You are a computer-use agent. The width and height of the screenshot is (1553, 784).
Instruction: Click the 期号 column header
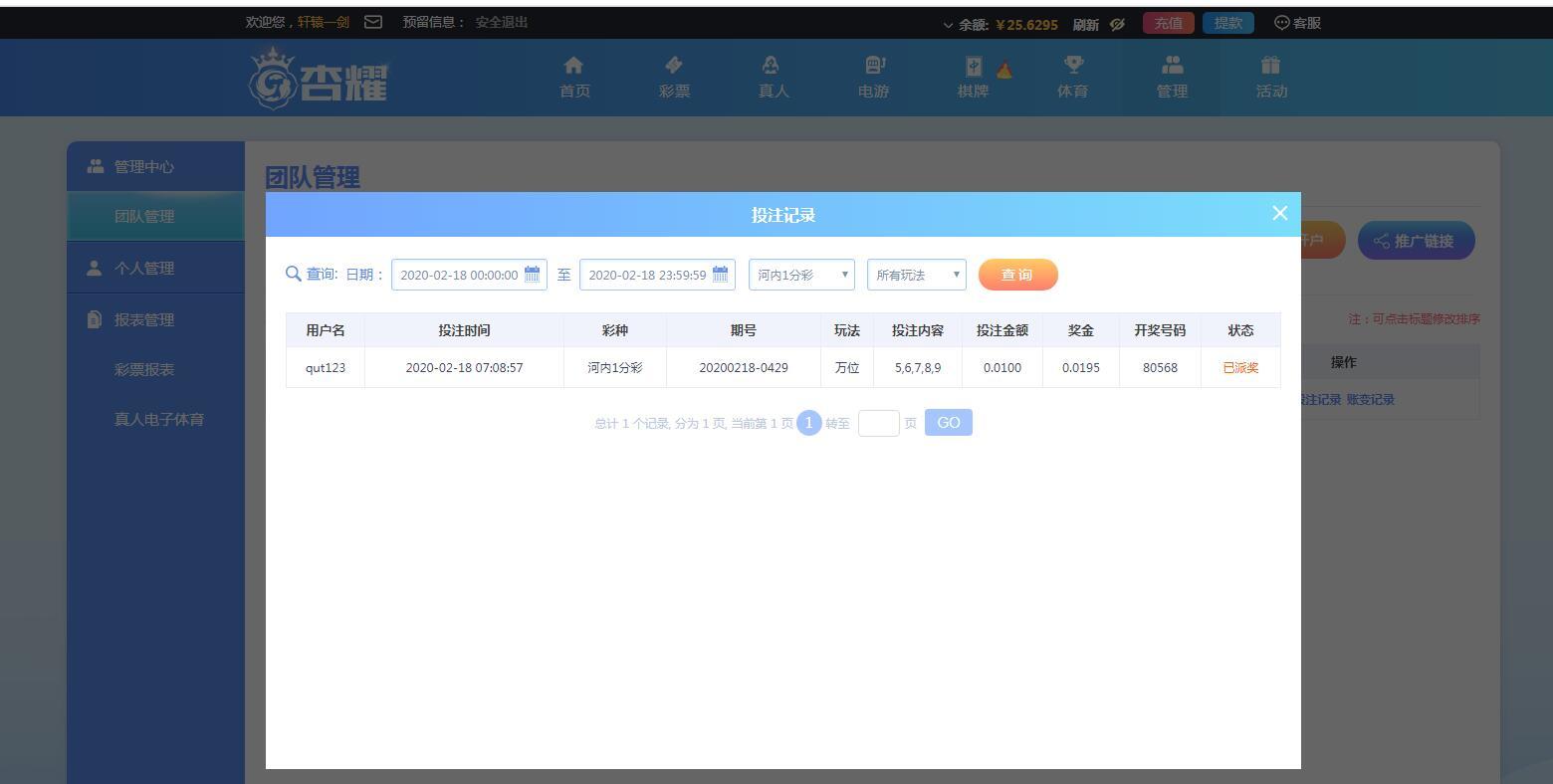point(744,330)
